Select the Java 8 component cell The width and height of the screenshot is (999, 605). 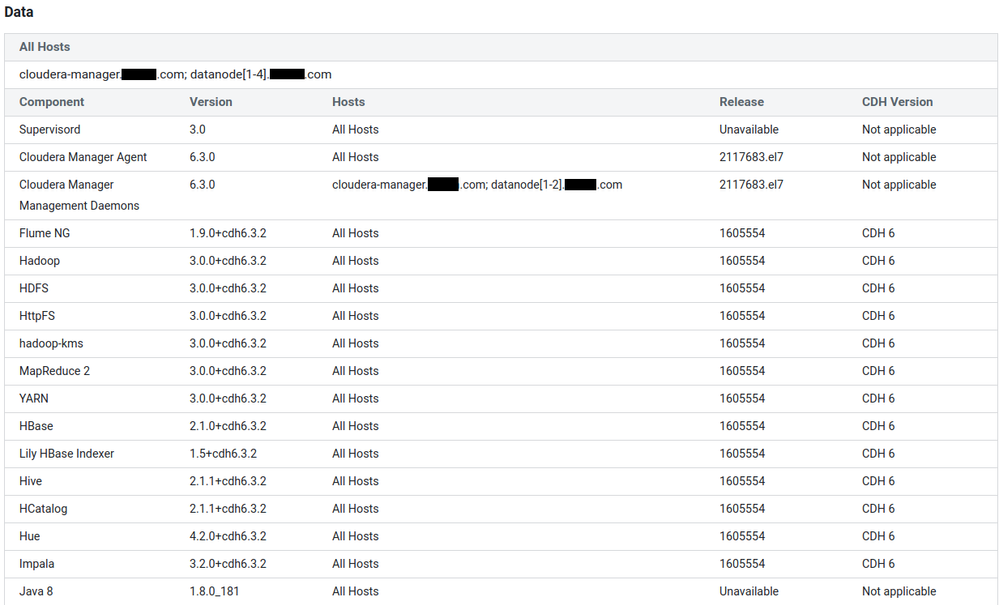(x=36, y=591)
